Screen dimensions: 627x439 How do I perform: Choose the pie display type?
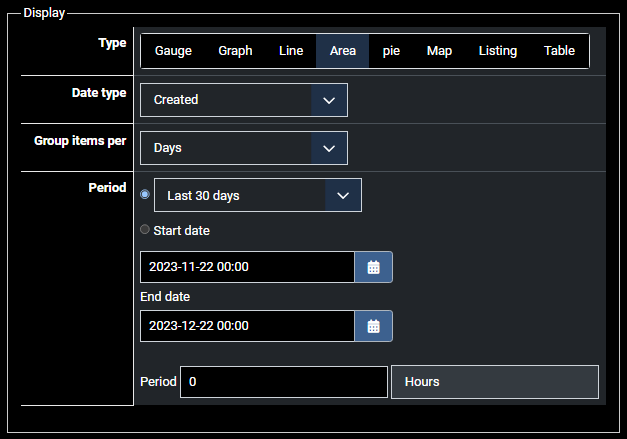click(391, 51)
